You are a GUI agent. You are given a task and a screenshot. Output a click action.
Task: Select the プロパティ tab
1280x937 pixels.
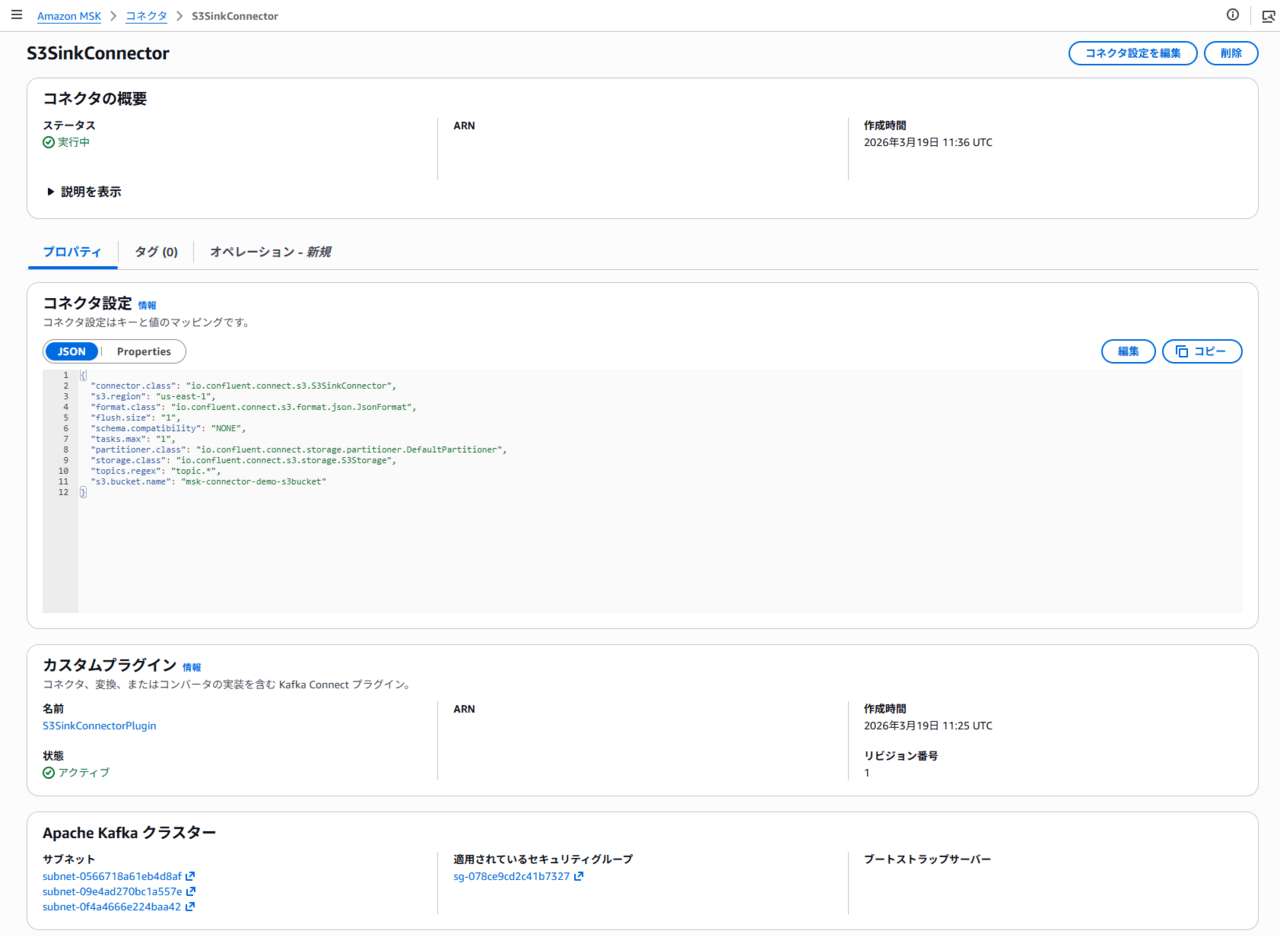pyautogui.click(x=72, y=252)
